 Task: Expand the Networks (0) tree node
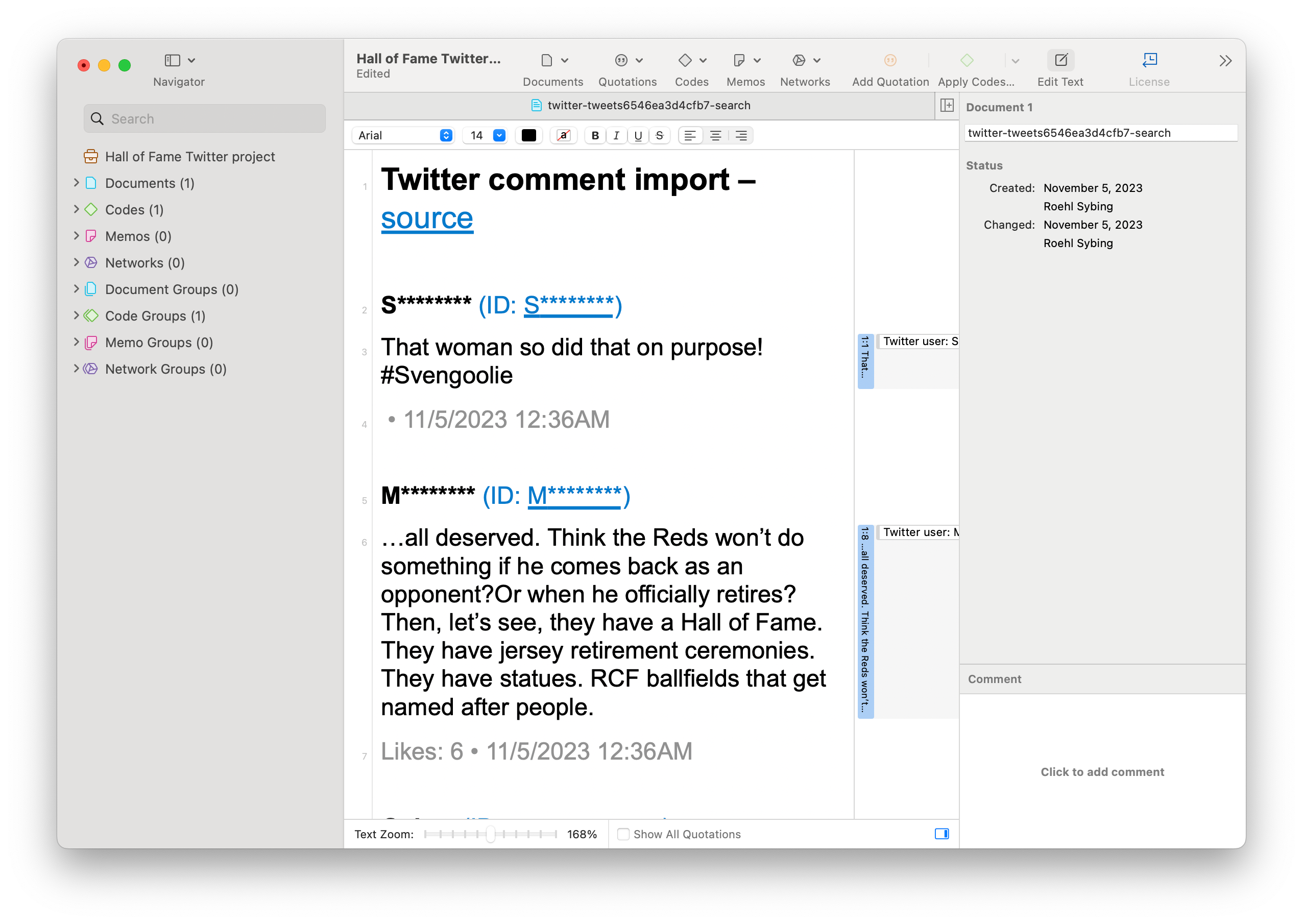[x=76, y=262]
